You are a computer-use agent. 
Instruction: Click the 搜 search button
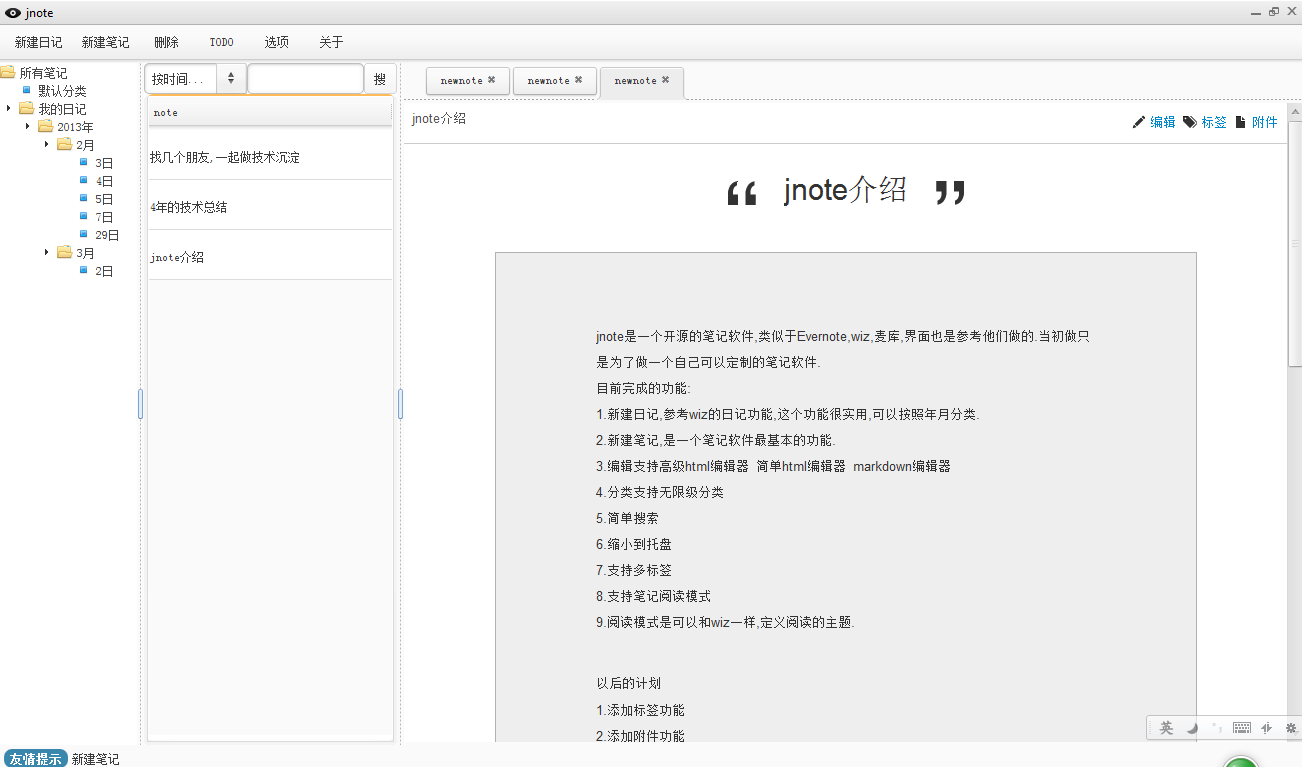pos(380,79)
